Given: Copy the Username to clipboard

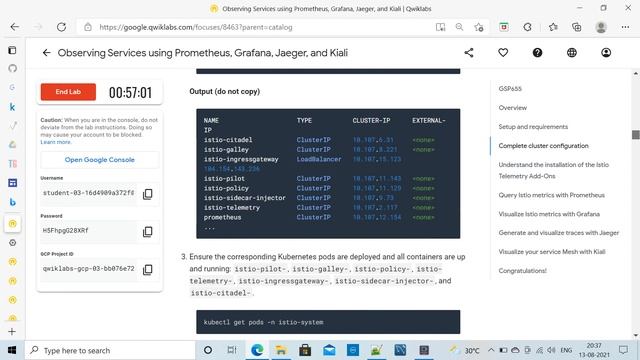Looking at the screenshot, I should [148, 194].
